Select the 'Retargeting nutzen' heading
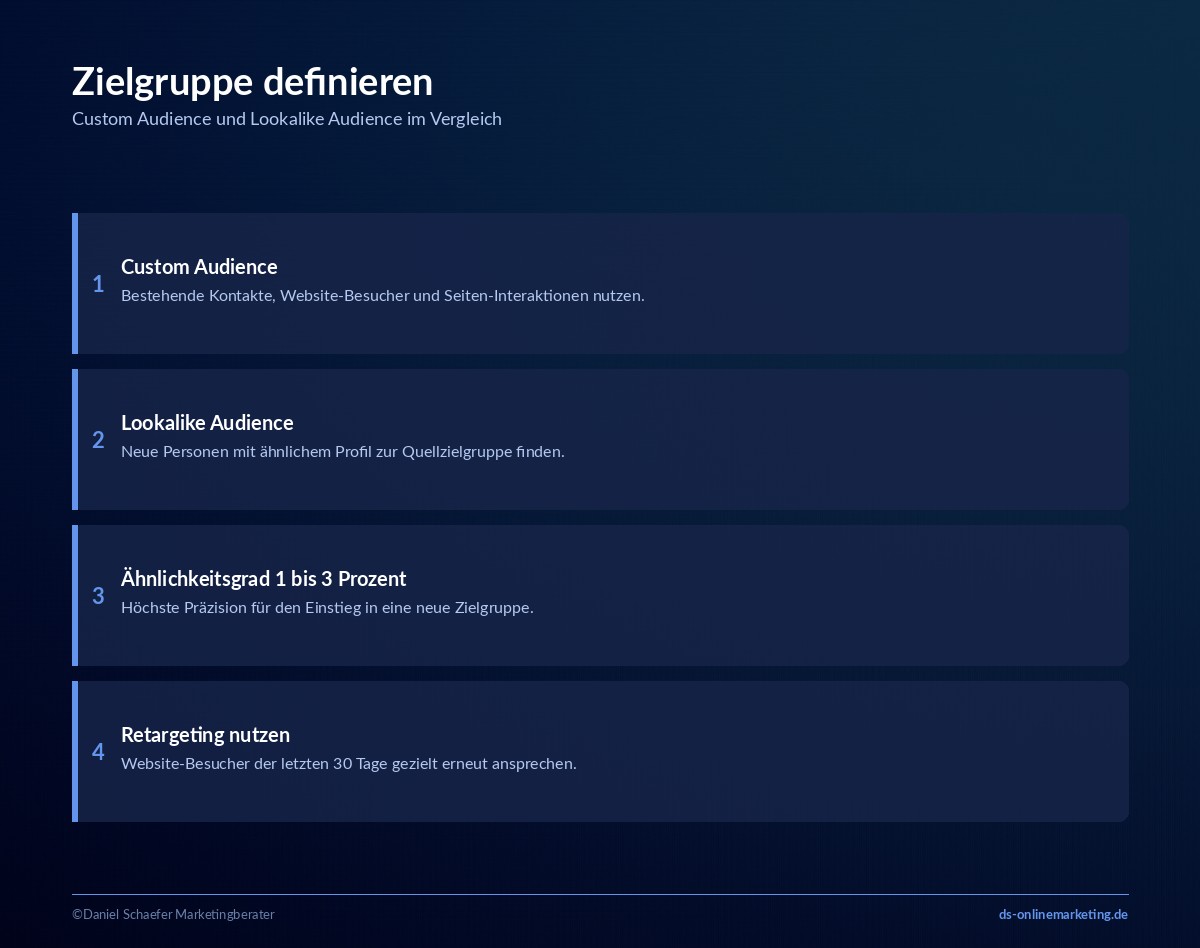The height and width of the screenshot is (948, 1200). tap(205, 734)
